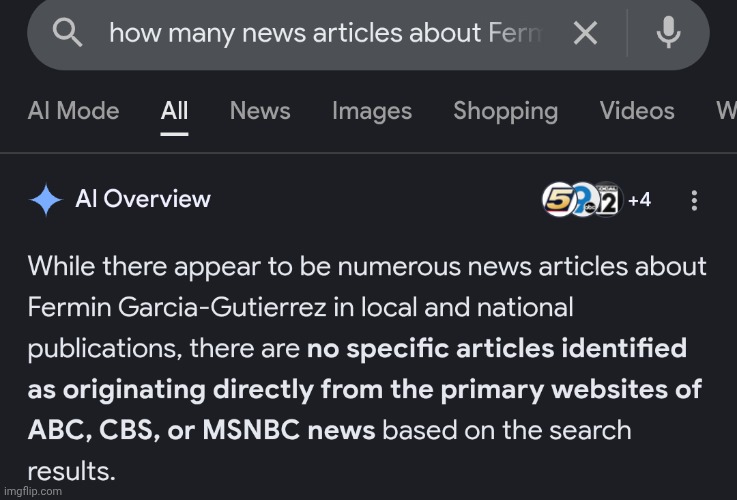Tap the microphone voice search icon

coord(668,34)
